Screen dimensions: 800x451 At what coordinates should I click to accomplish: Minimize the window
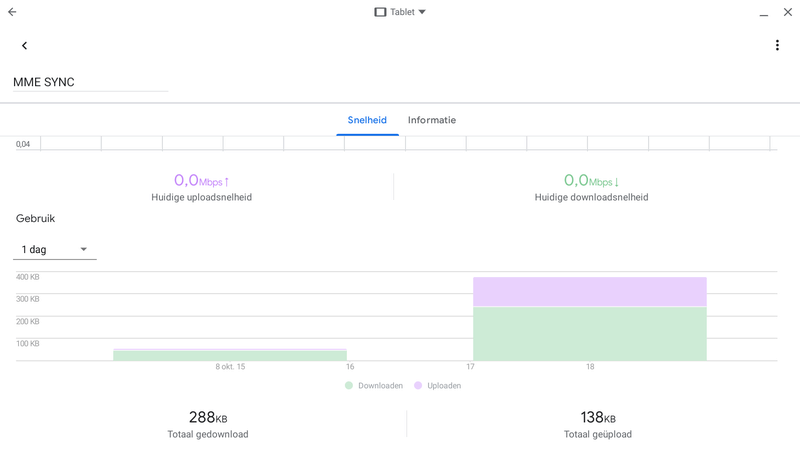pos(763,12)
